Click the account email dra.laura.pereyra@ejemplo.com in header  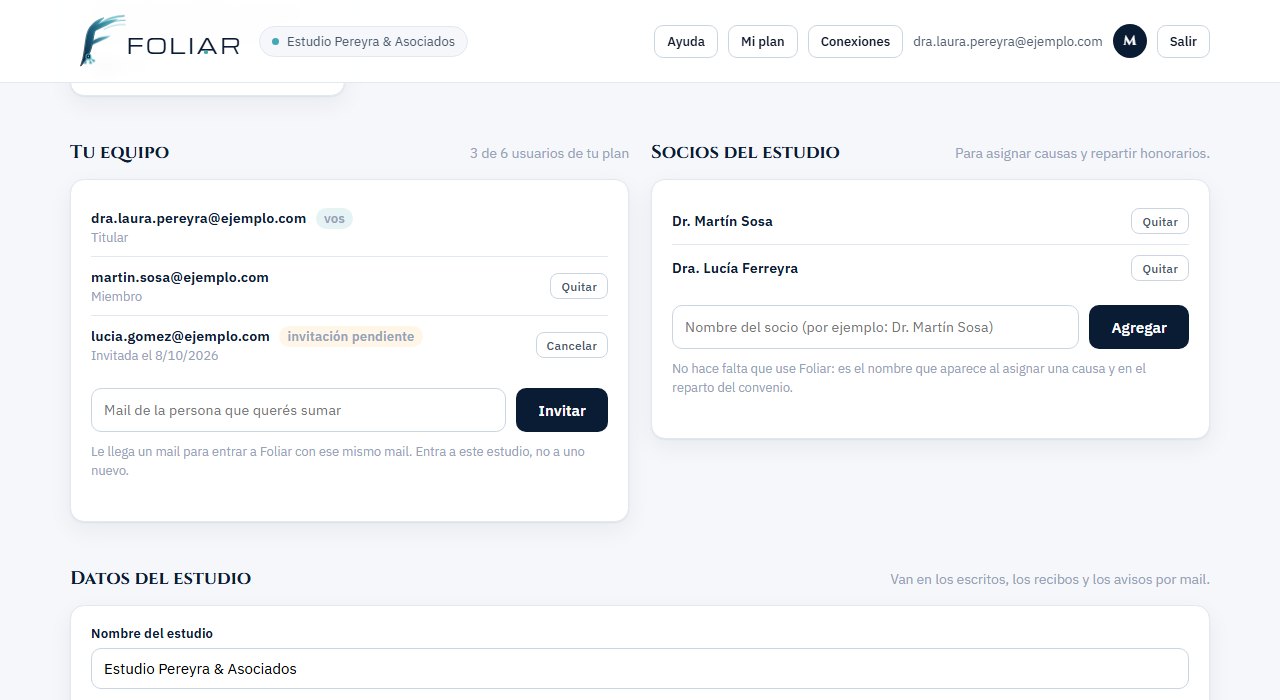click(1008, 41)
